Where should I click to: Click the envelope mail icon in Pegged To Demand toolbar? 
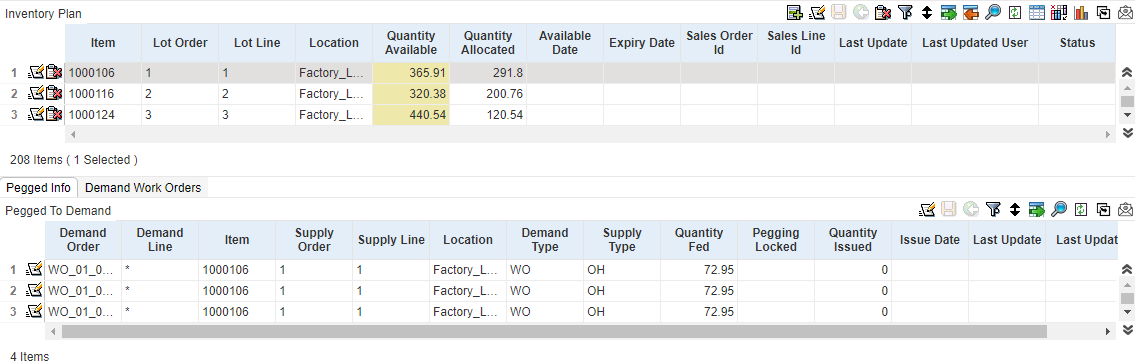[1125, 210]
